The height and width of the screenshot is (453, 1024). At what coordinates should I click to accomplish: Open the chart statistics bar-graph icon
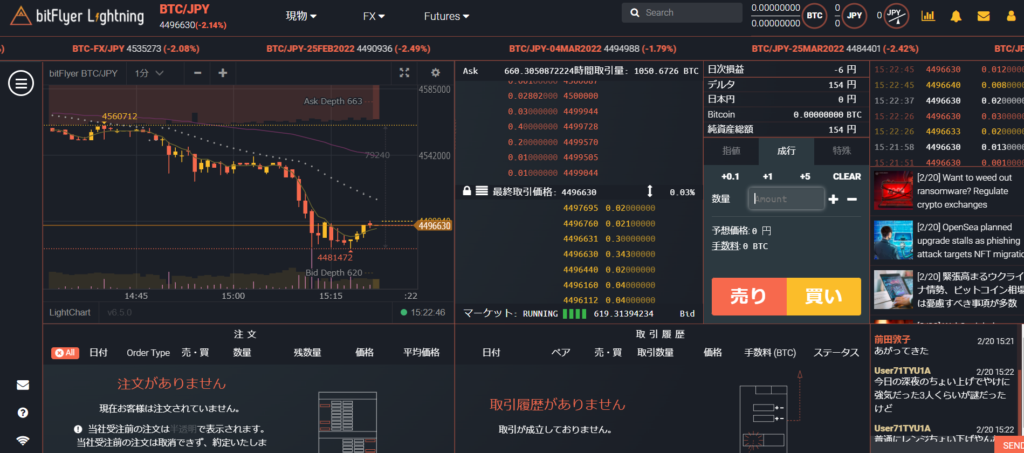pos(928,15)
